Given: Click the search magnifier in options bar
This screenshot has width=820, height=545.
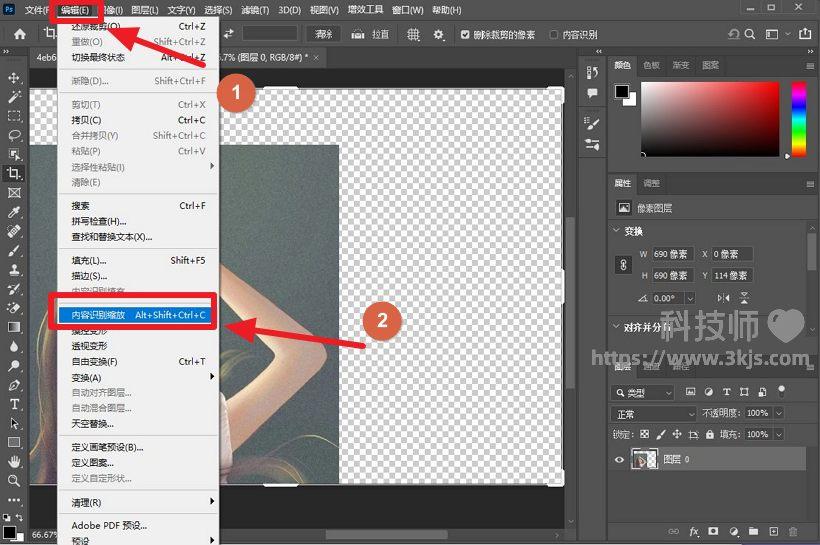Looking at the screenshot, I should point(749,34).
